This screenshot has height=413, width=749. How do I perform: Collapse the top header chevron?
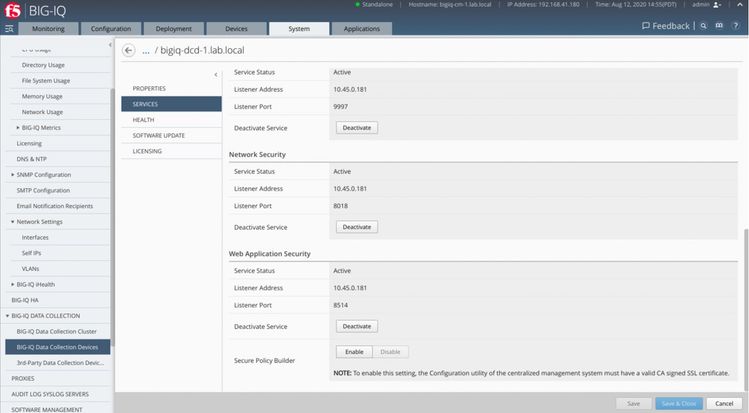(x=739, y=4)
